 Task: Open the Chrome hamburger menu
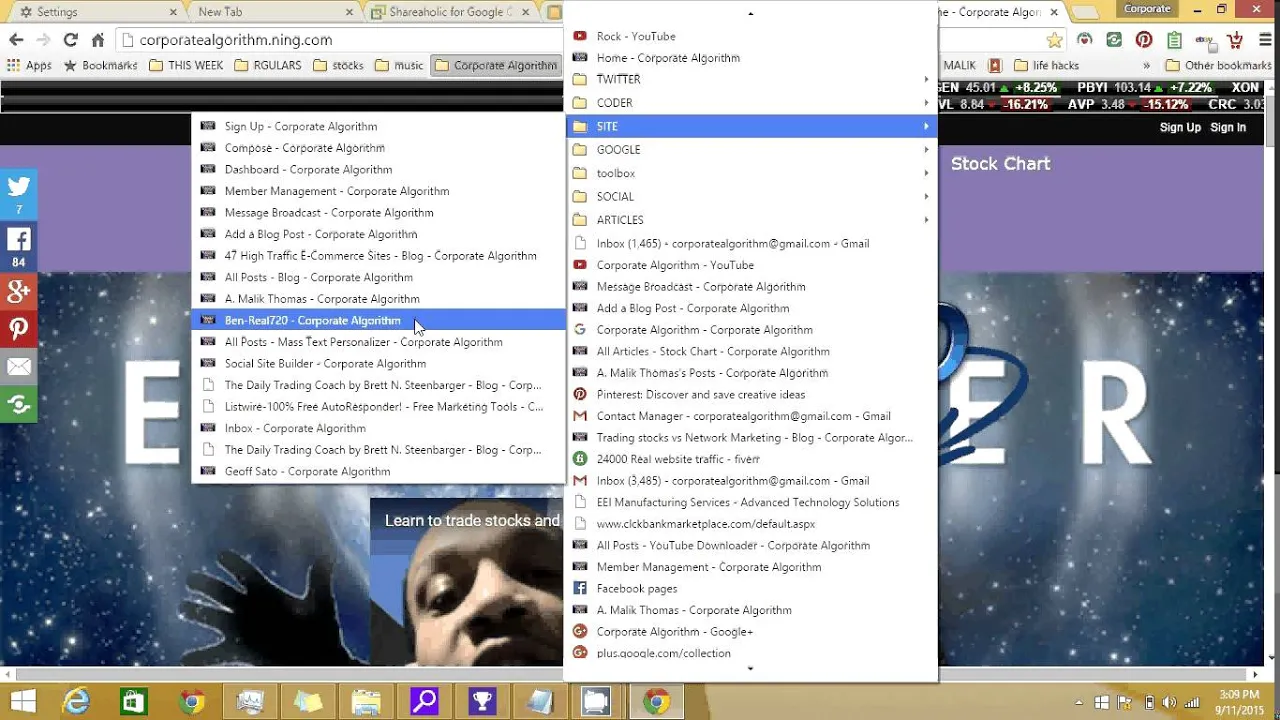1264,40
